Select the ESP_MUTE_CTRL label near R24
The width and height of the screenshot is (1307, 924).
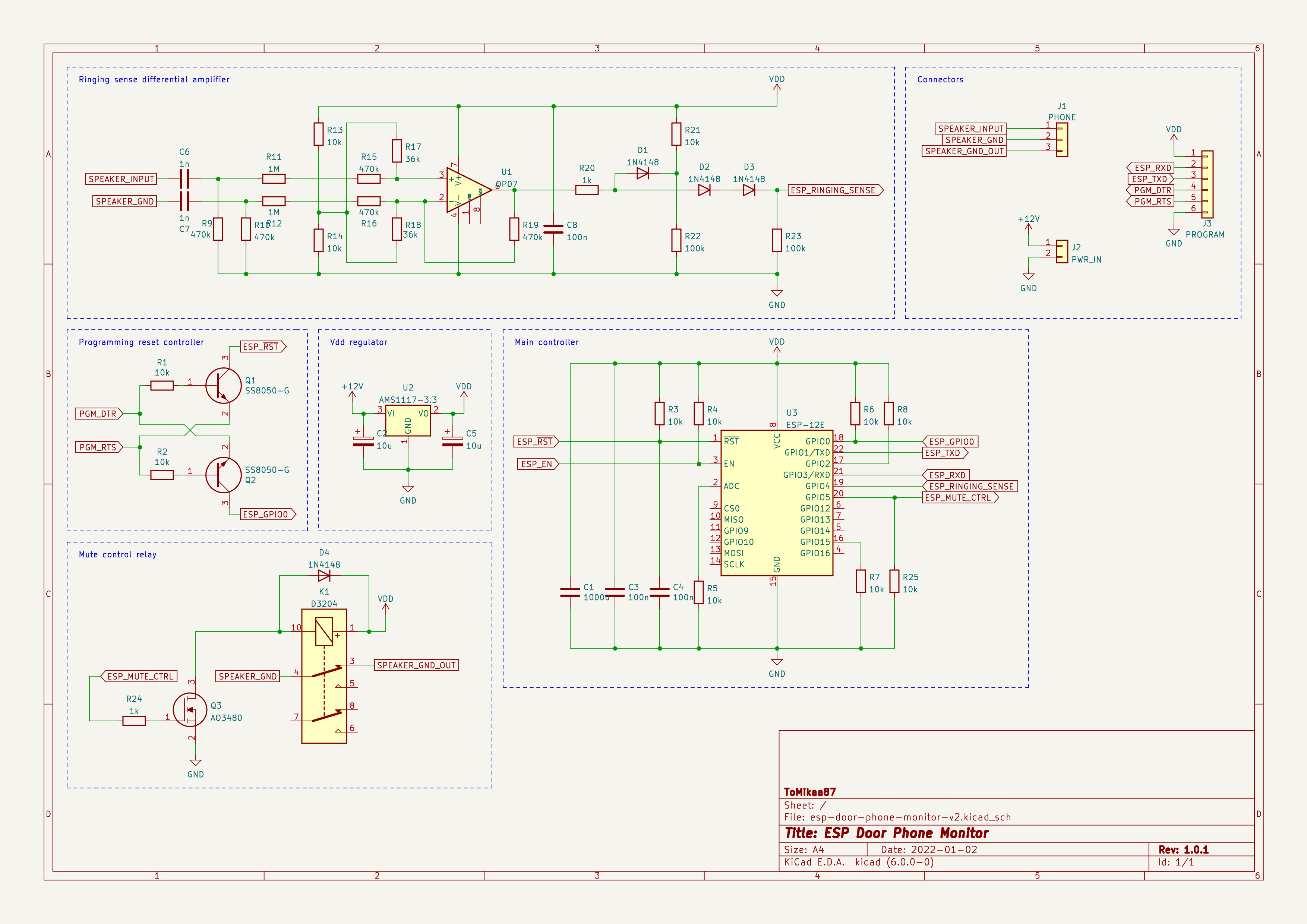click(x=139, y=677)
